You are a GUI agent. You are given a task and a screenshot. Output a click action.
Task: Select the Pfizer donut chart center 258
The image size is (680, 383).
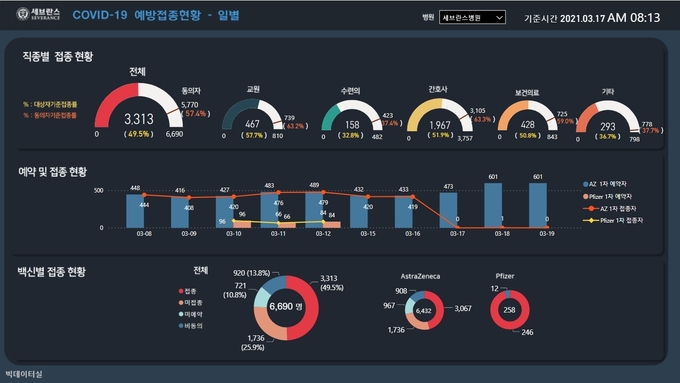(509, 310)
